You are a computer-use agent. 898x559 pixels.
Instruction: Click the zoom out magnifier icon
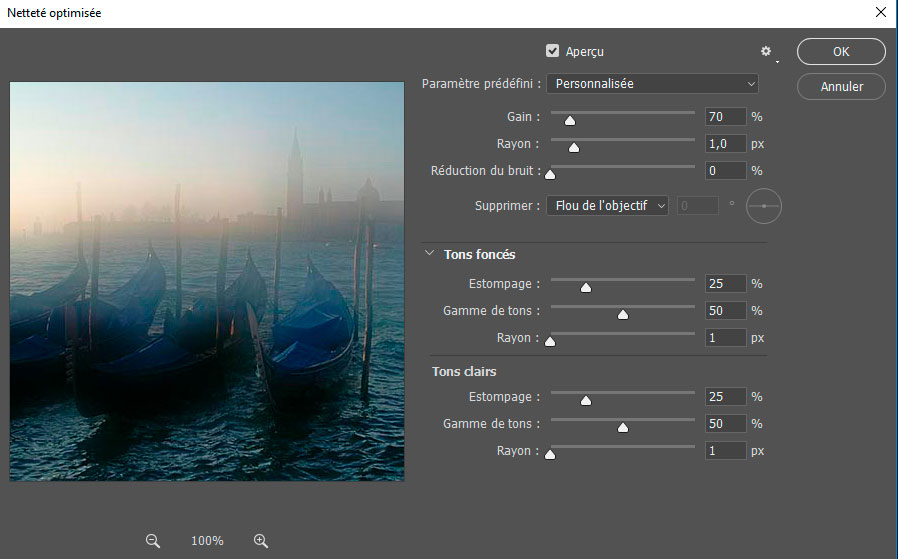[x=153, y=540]
